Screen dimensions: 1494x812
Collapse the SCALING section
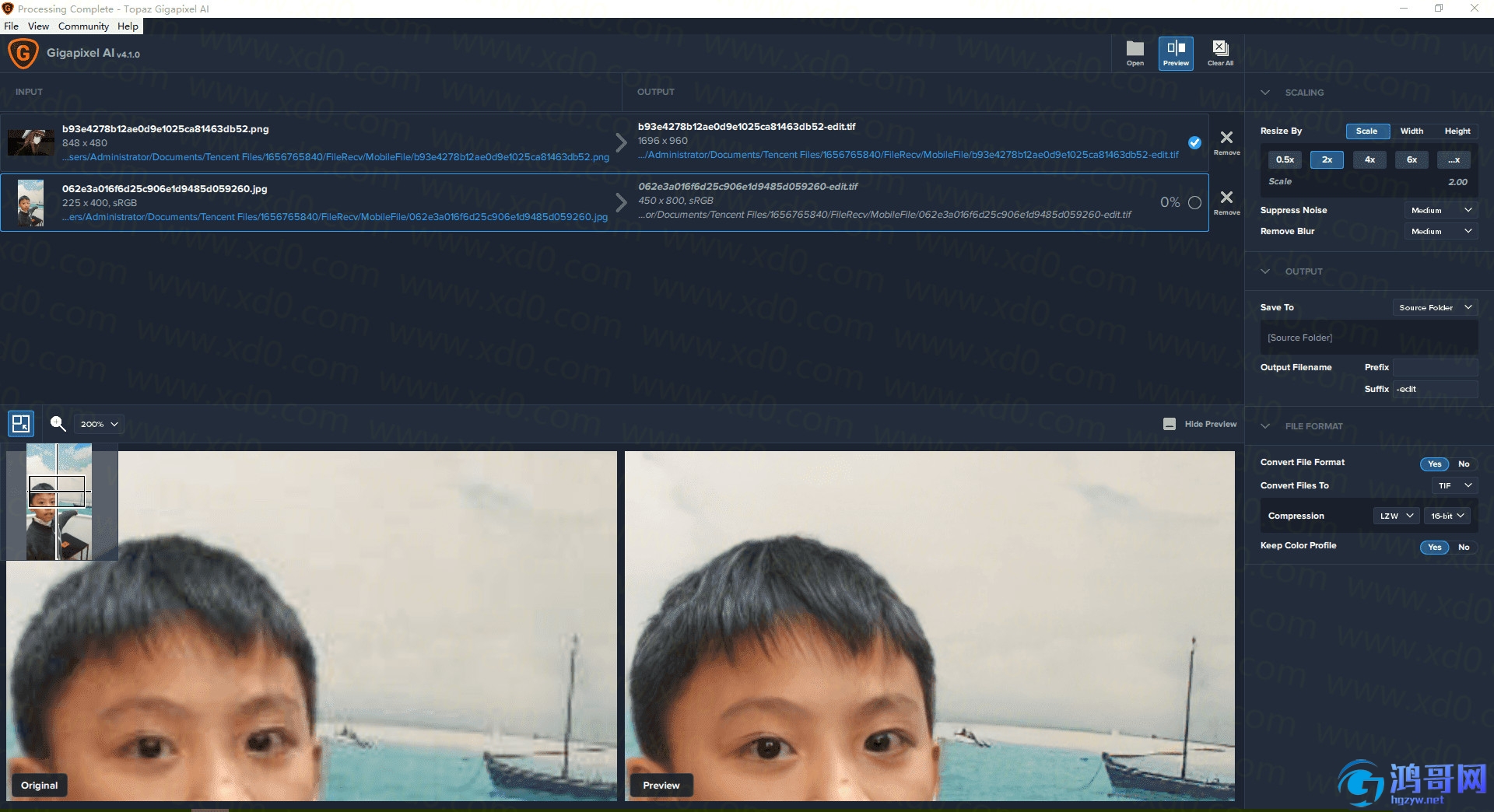click(1265, 92)
